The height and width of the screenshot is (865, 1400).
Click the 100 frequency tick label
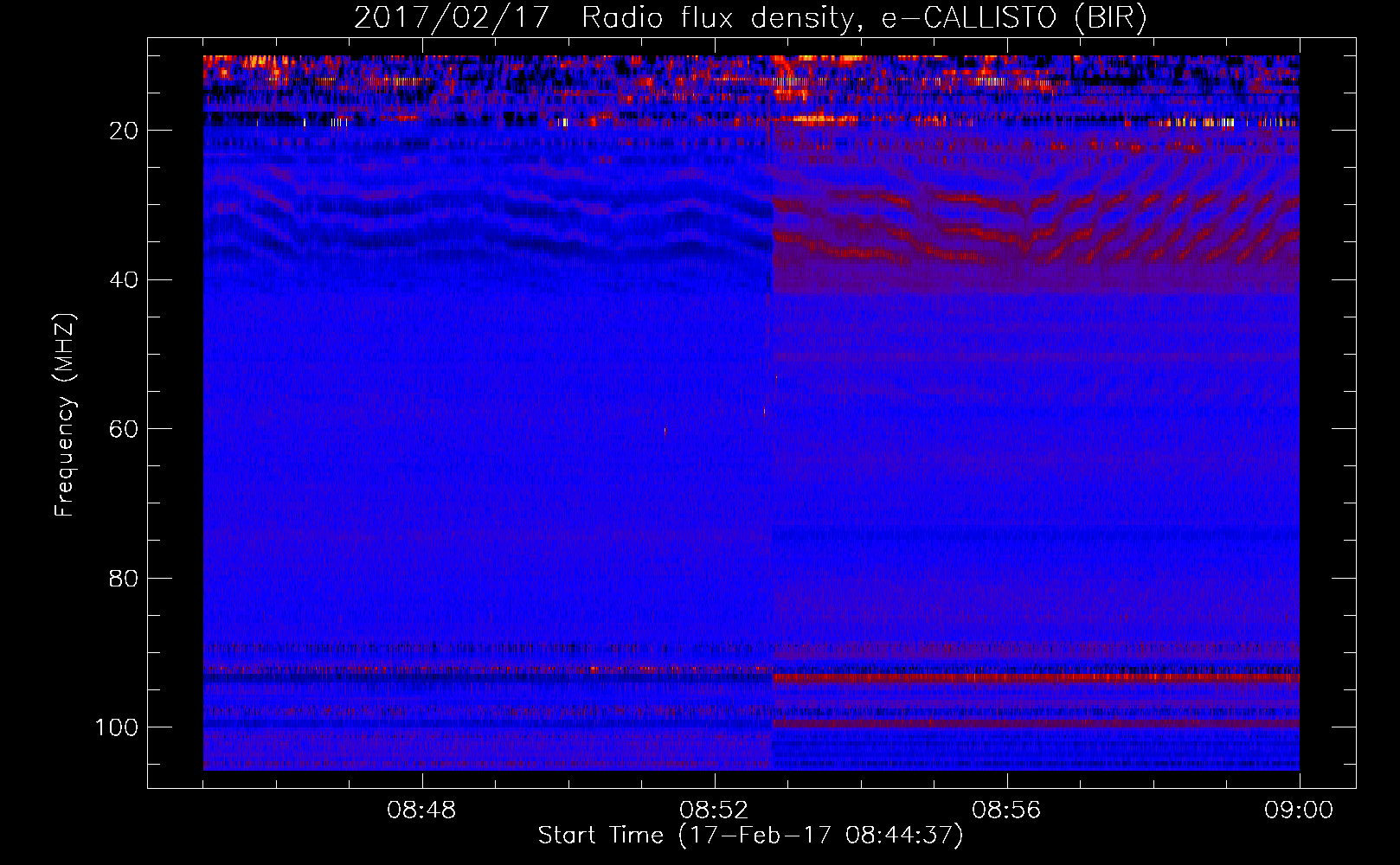117,727
